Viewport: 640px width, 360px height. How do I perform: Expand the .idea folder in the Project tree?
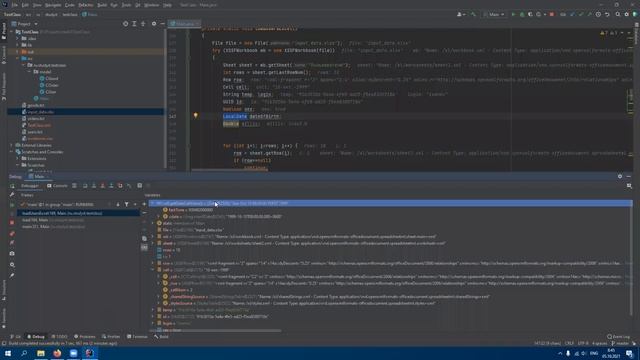pos(18,38)
